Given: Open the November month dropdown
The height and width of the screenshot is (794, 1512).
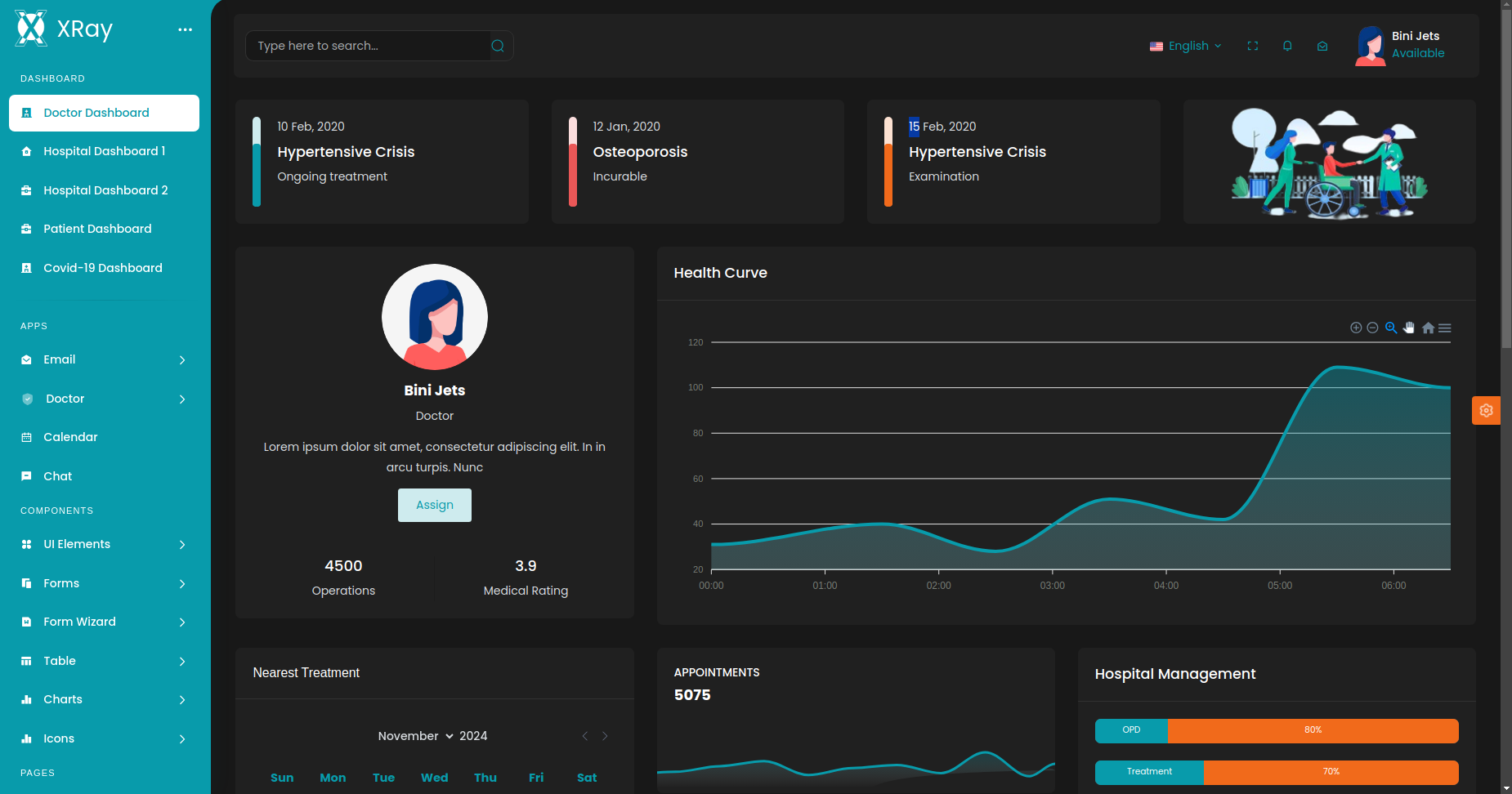Looking at the screenshot, I should click(x=415, y=736).
